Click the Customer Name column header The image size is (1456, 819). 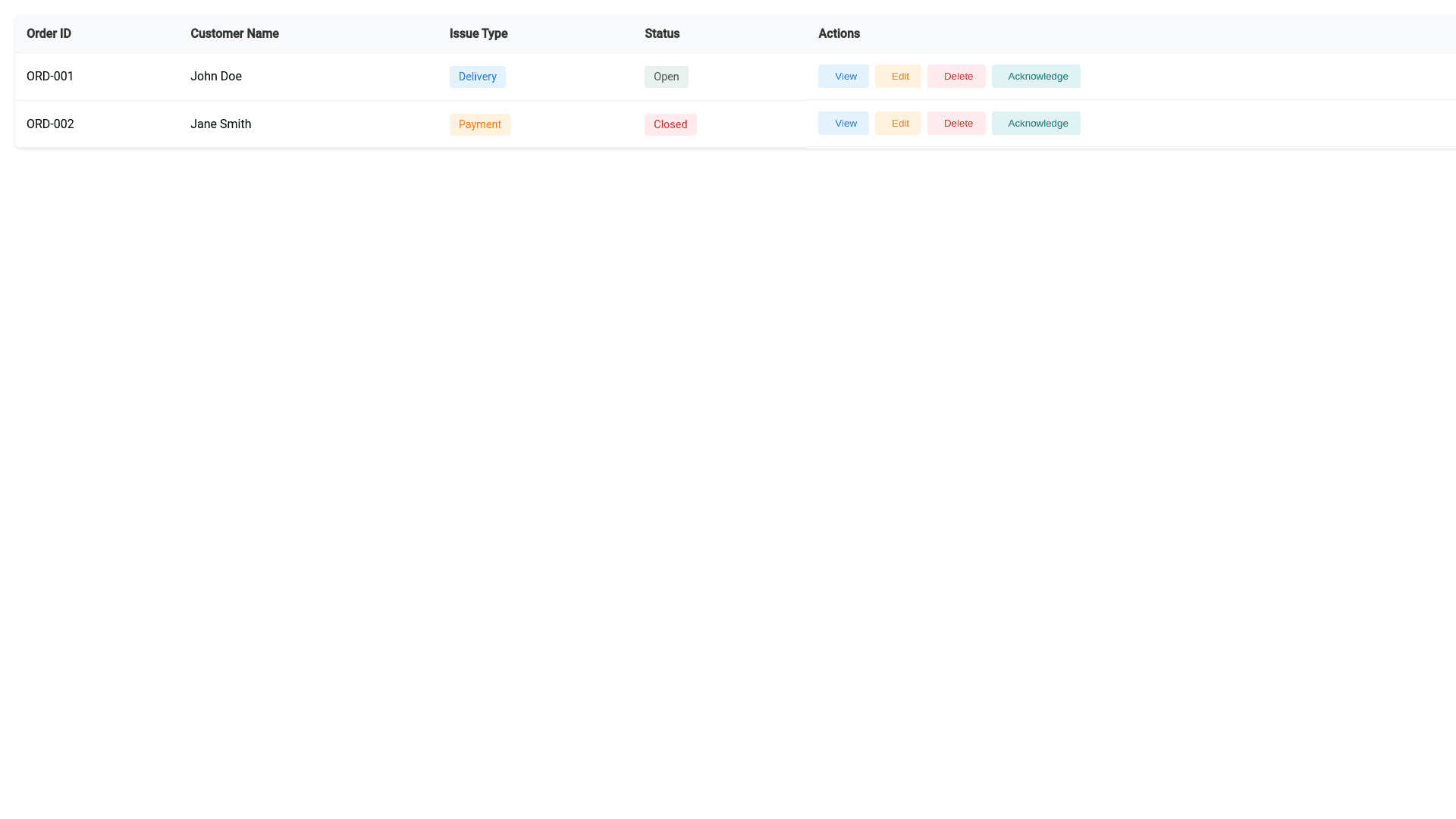coord(234,33)
